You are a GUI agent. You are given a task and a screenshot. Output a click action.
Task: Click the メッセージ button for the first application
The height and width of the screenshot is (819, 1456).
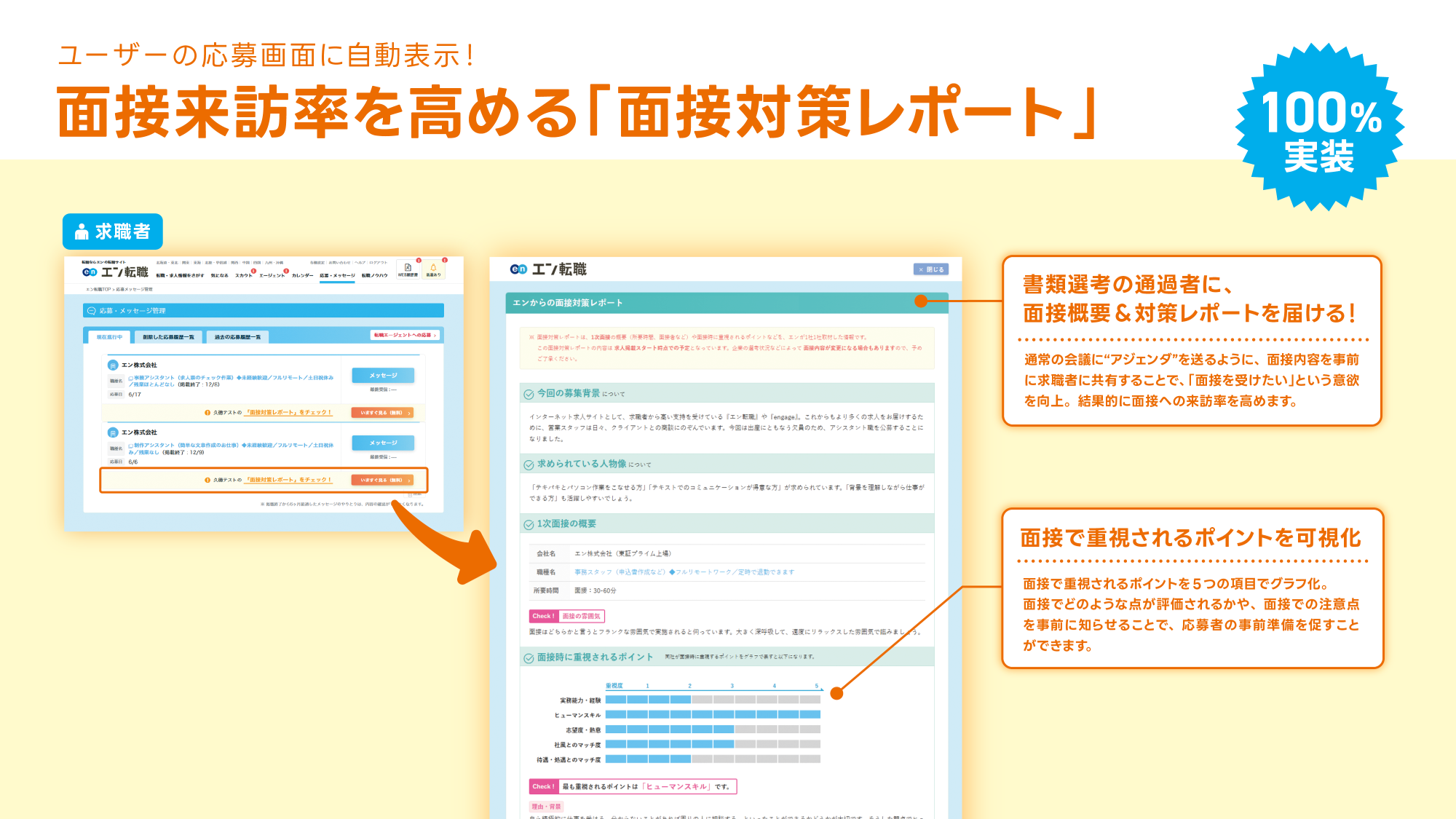382,375
